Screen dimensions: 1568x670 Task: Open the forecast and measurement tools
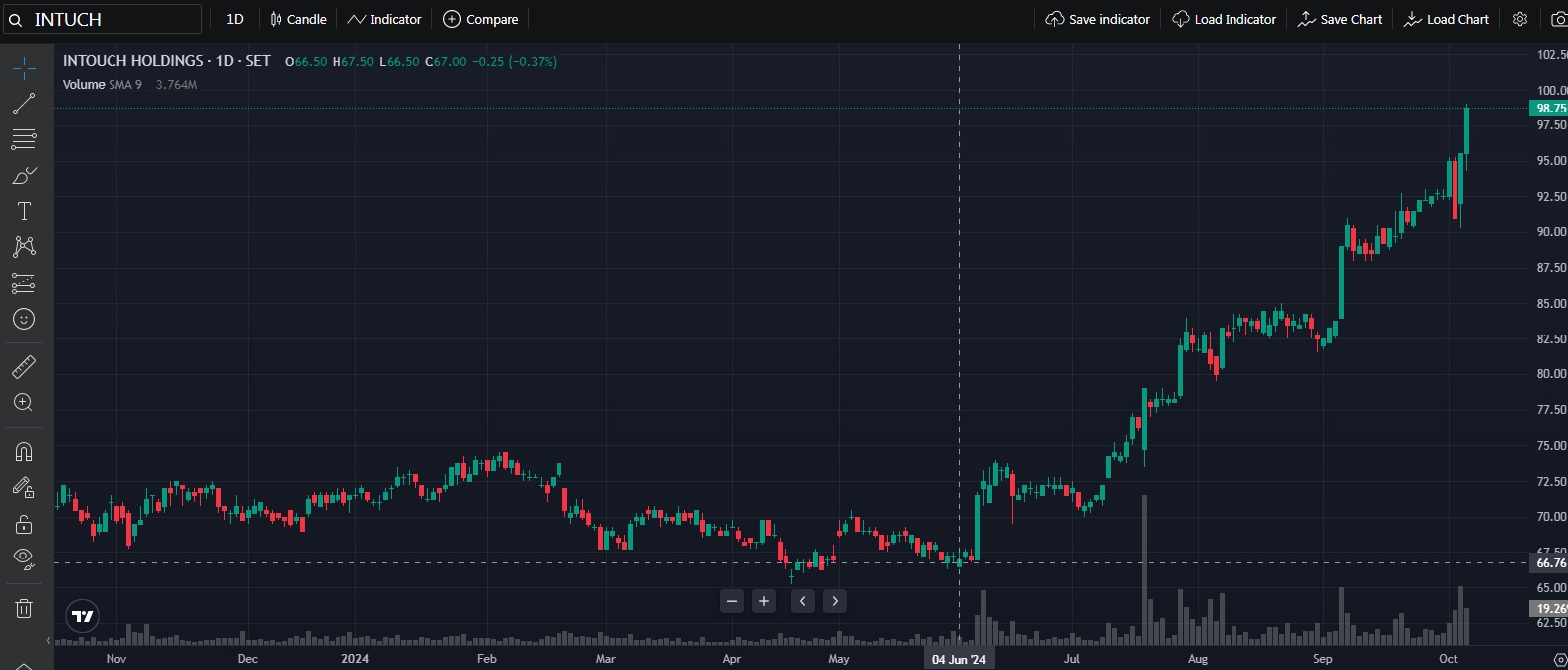(x=24, y=283)
